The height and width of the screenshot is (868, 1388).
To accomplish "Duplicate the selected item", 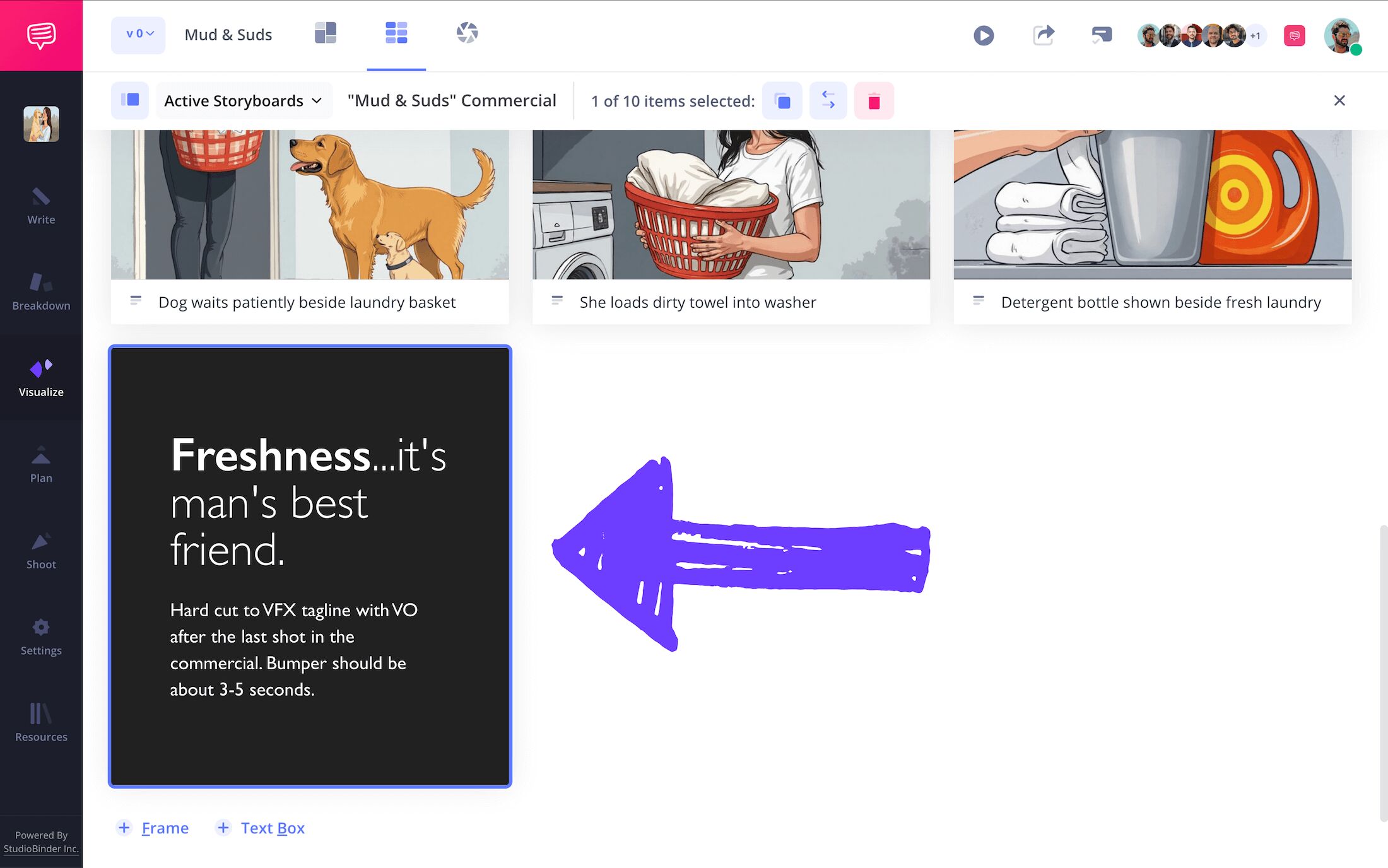I will pos(782,101).
